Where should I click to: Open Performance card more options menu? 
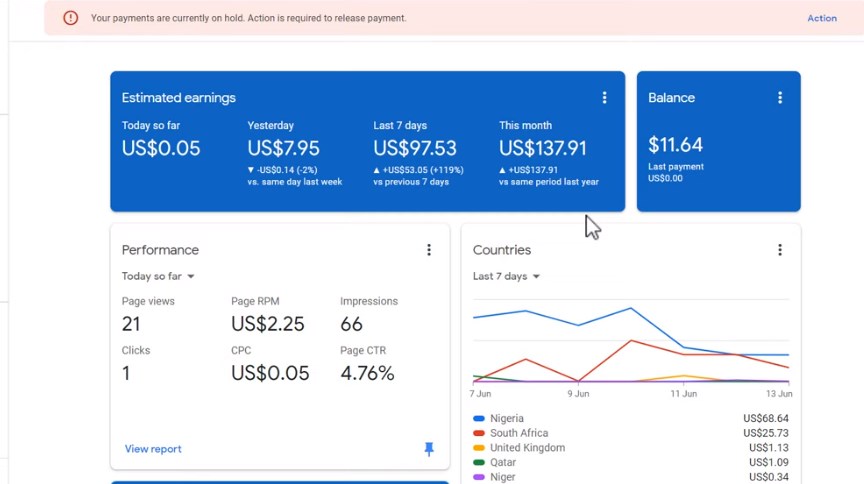coord(429,250)
